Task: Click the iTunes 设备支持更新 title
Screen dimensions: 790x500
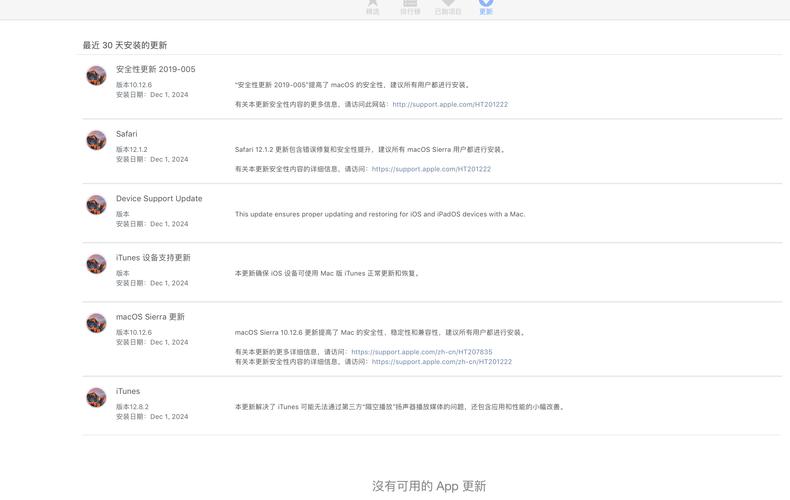Action: [153, 258]
